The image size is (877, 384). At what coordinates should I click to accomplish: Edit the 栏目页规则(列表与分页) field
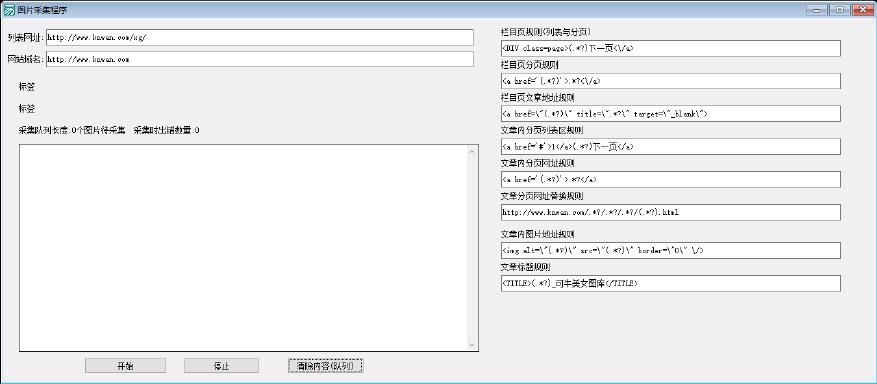click(671, 49)
